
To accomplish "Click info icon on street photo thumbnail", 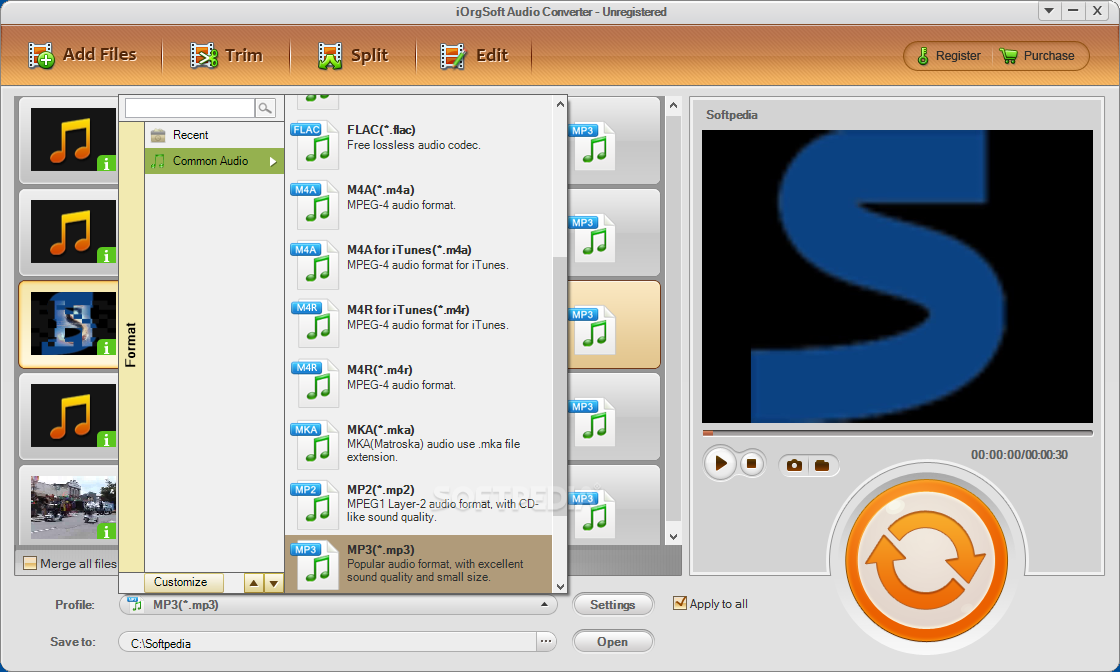I will 106,531.
